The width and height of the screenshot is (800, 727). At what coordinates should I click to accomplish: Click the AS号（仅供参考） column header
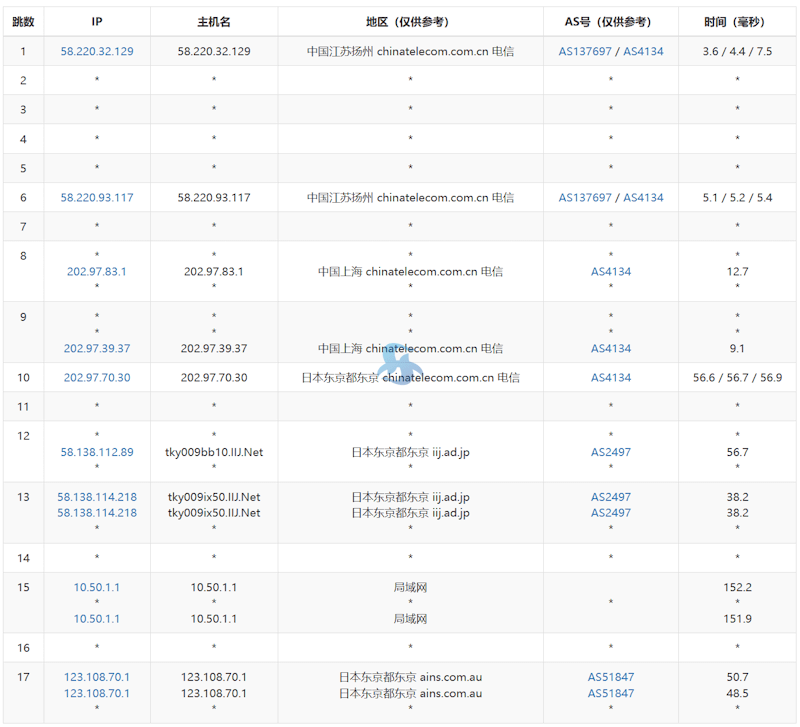pyautogui.click(x=611, y=22)
